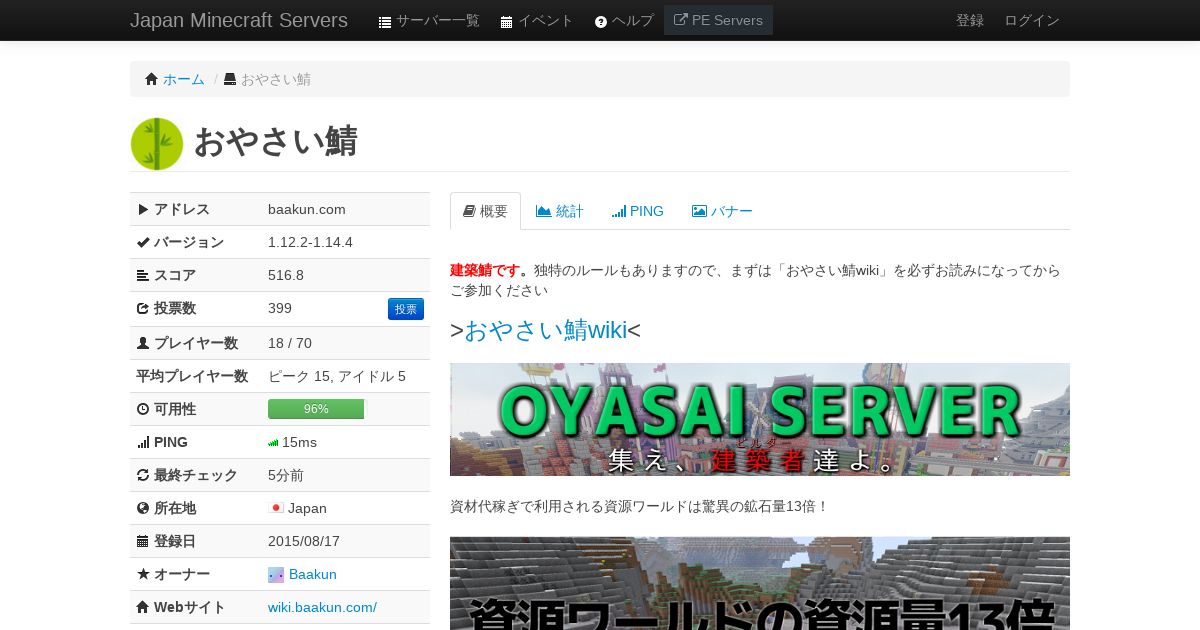Open ヘルプ help menu item

tap(624, 20)
